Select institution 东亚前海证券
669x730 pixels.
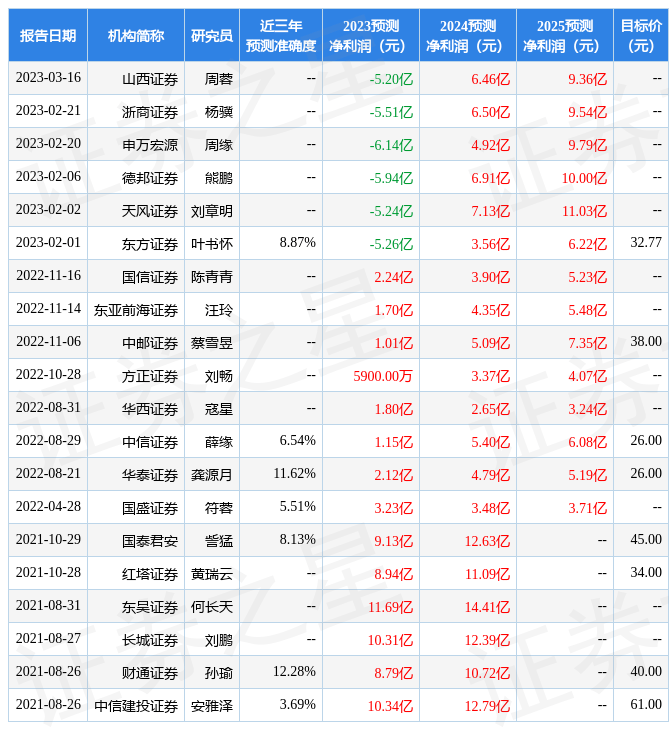pyautogui.click(x=136, y=311)
